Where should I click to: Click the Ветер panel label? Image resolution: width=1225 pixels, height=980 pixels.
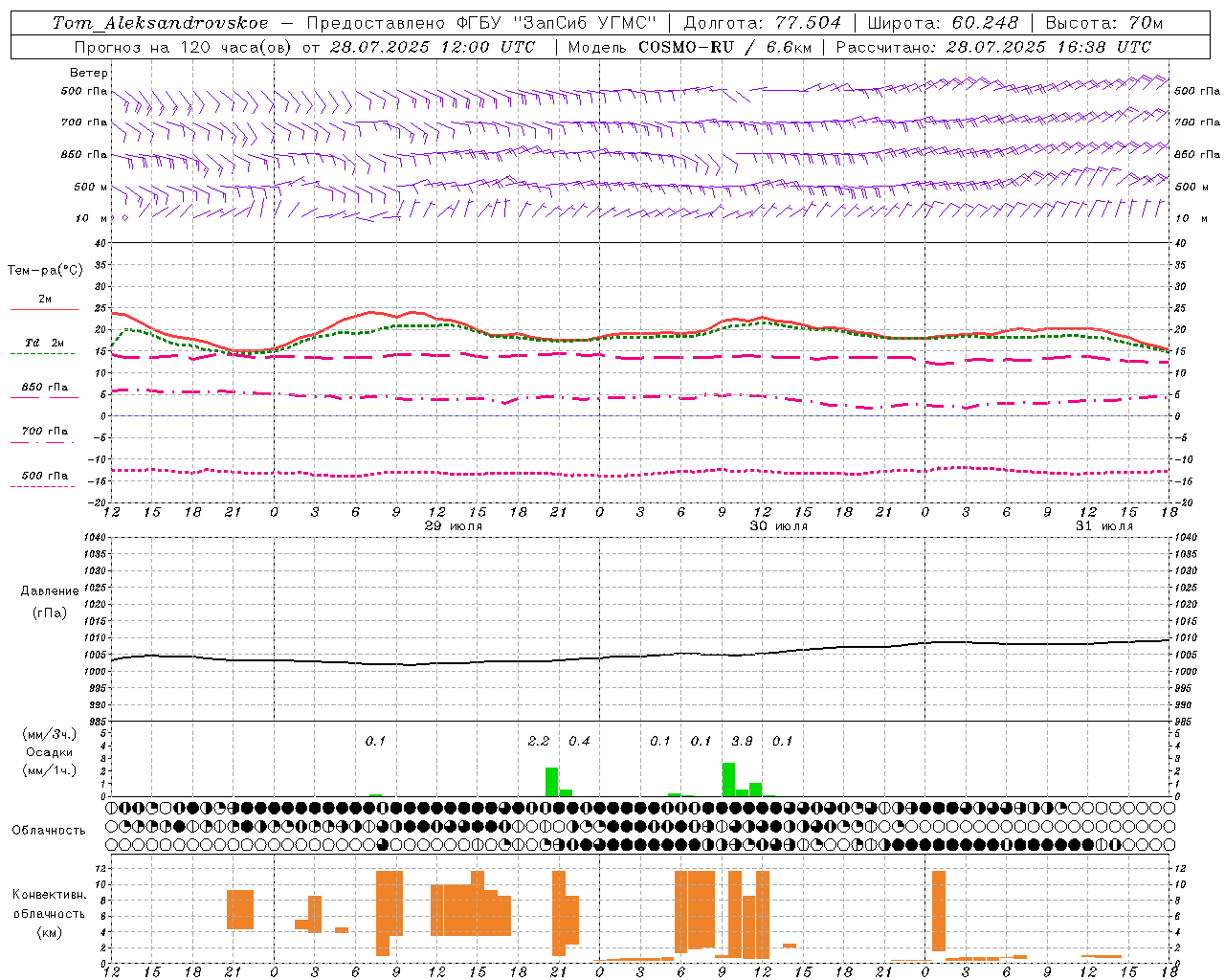coord(89,73)
